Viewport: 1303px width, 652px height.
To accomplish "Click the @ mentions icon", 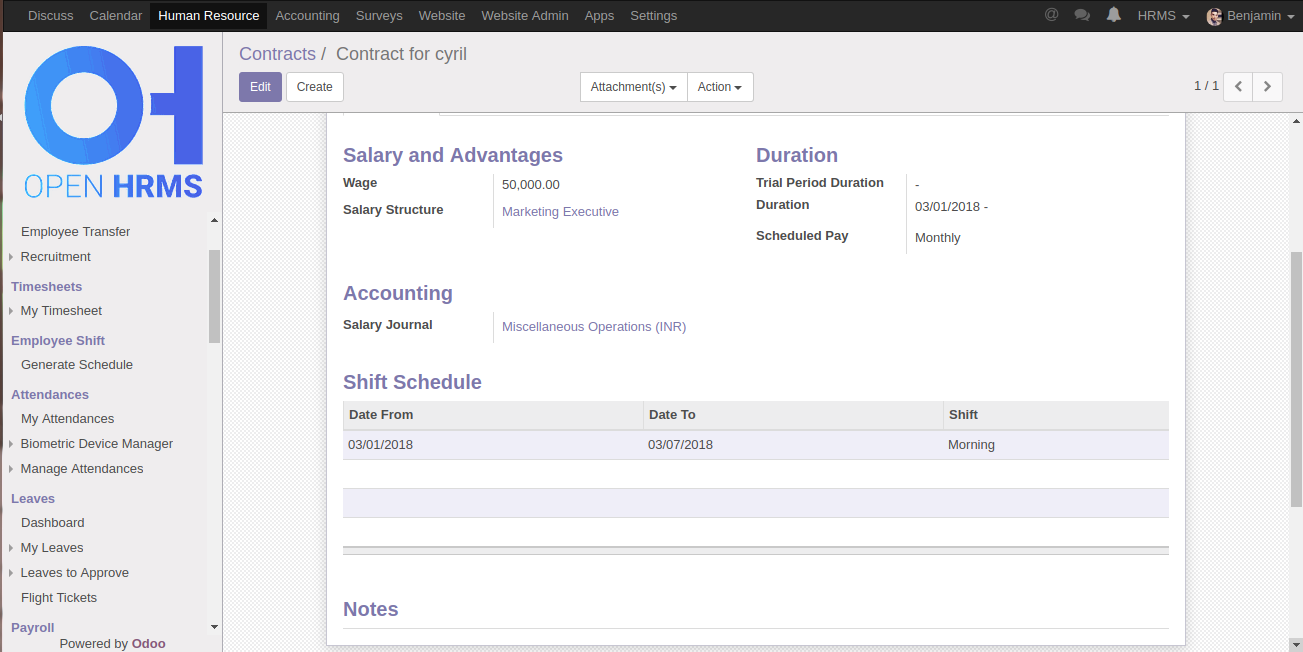I will pos(1051,15).
